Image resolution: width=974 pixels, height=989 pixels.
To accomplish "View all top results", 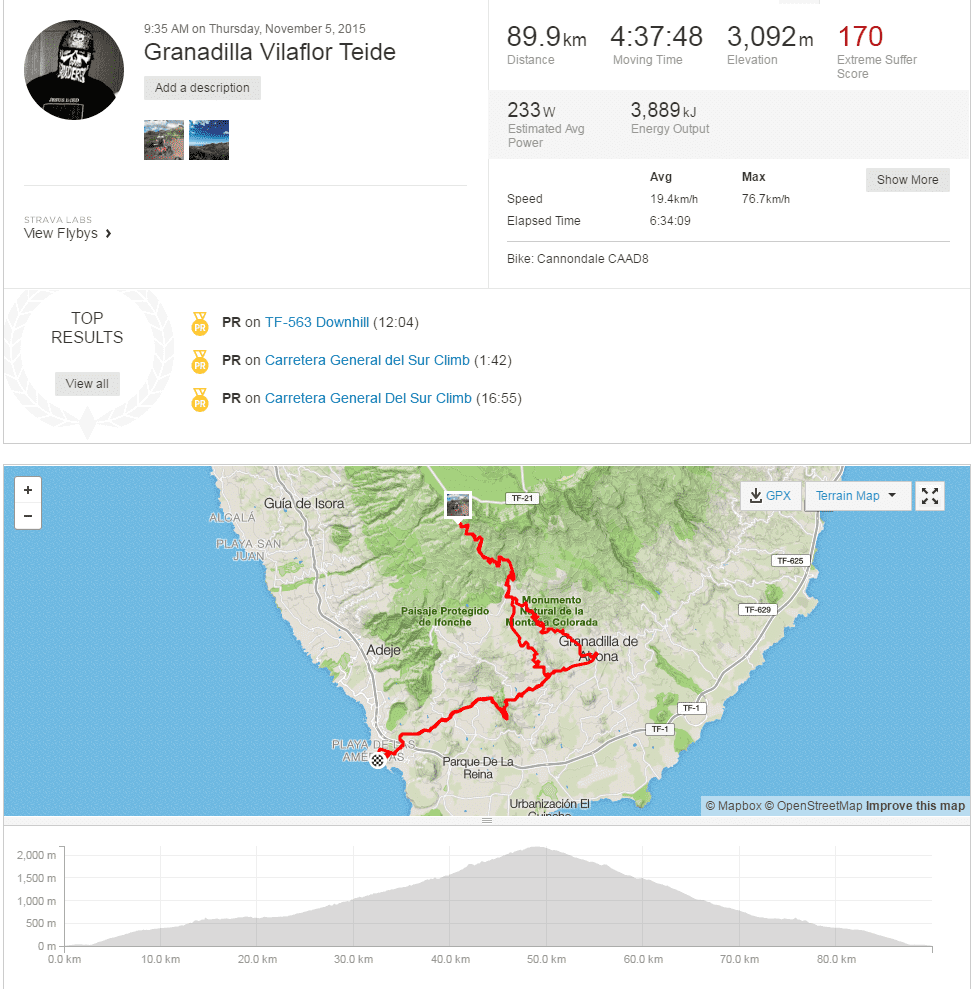I will (87, 383).
